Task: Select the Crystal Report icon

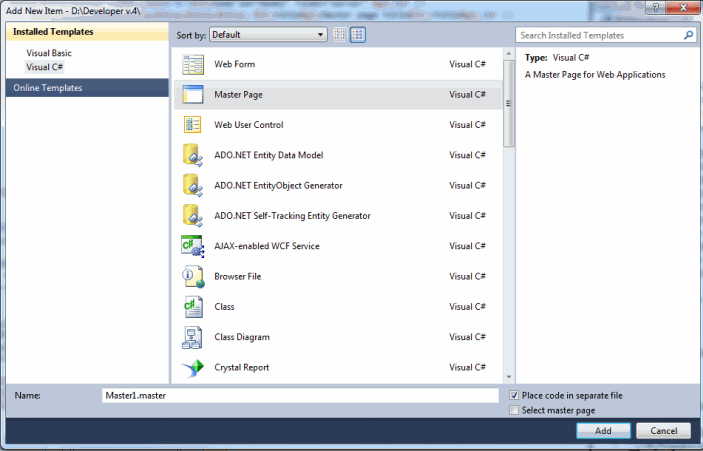Action: pyautogui.click(x=193, y=368)
